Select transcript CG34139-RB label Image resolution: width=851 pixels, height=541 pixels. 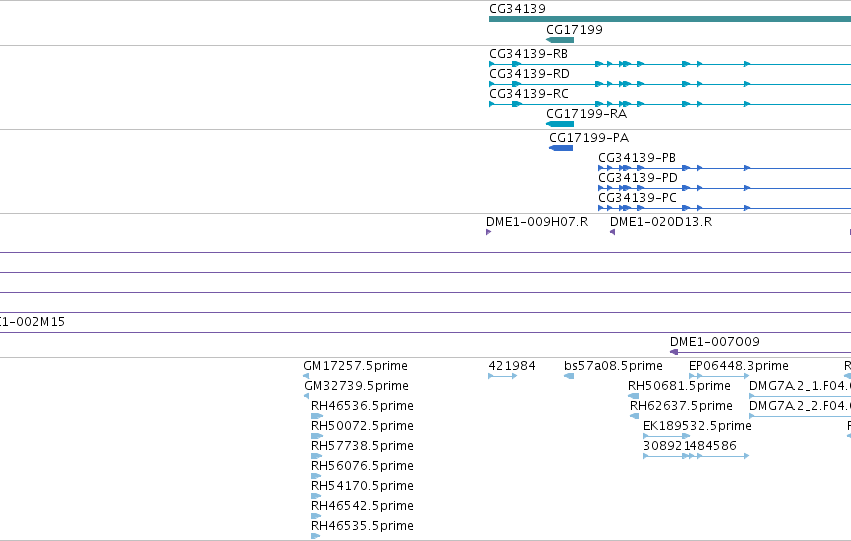(x=529, y=54)
